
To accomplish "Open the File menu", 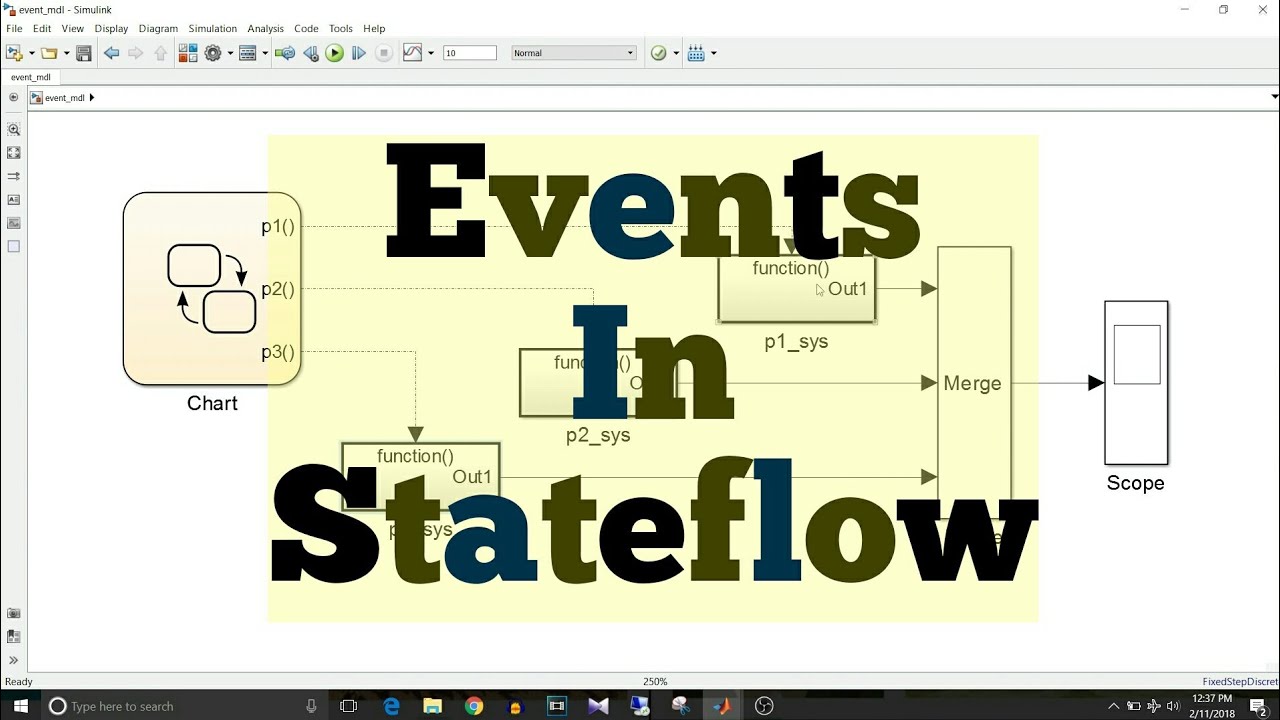I will click(x=14, y=29).
